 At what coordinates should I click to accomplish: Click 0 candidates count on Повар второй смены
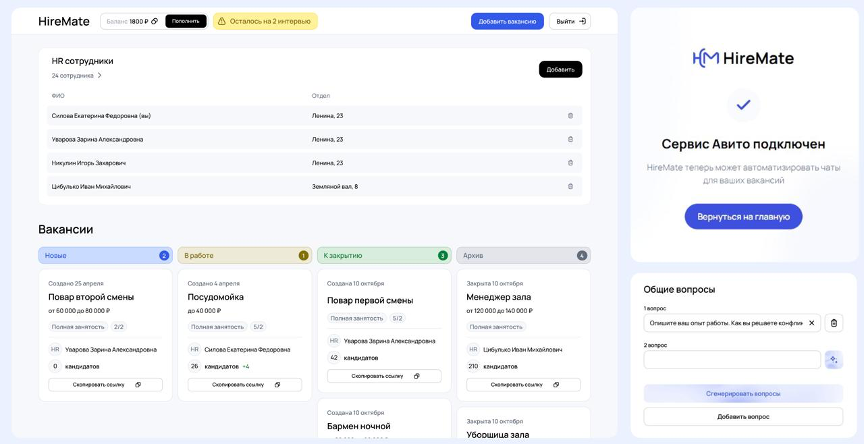click(55, 366)
